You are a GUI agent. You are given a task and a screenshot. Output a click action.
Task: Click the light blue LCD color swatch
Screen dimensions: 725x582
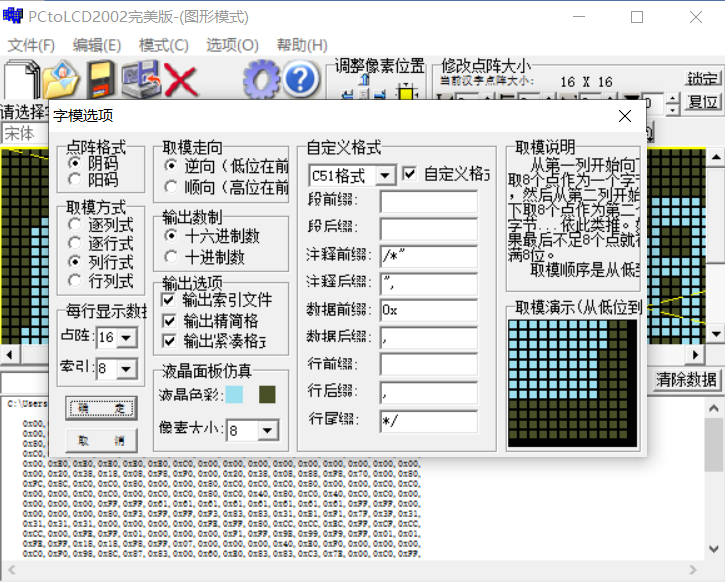[x=234, y=394]
